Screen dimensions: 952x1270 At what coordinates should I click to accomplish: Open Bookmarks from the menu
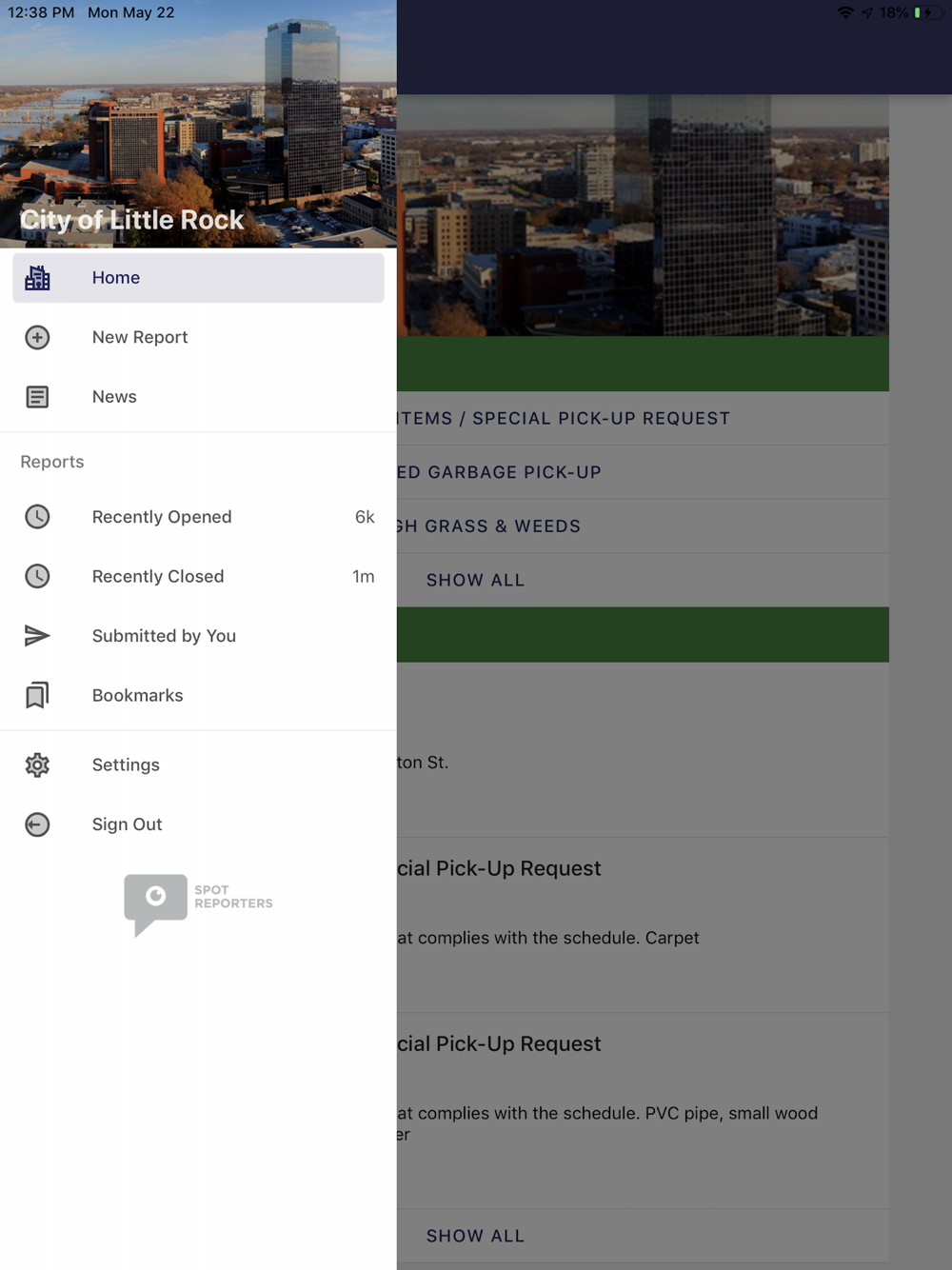click(x=198, y=695)
